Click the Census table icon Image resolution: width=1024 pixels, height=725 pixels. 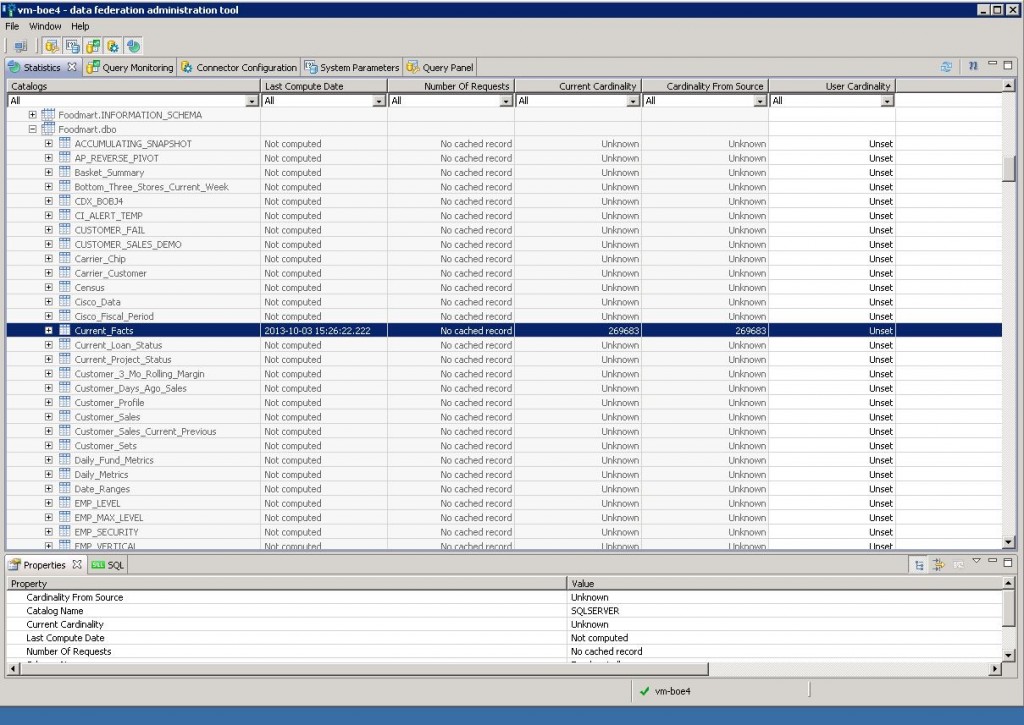click(65, 287)
